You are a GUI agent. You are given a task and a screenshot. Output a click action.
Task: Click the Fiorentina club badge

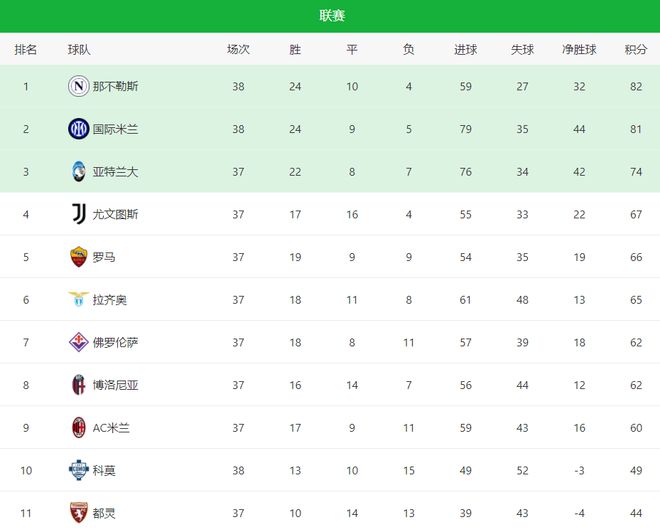coord(78,342)
